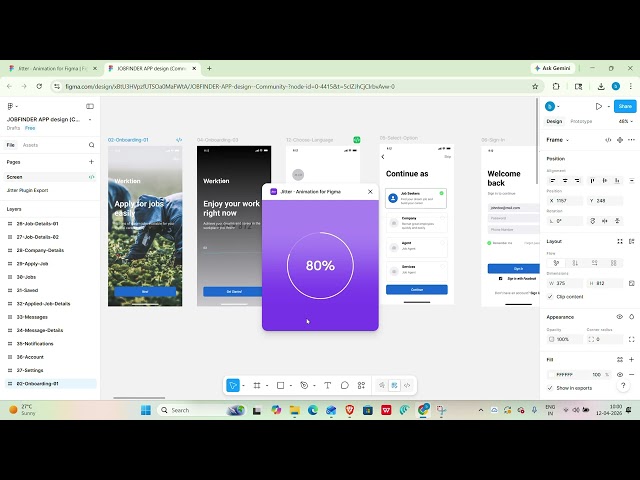Select the Comment tool

point(344,385)
